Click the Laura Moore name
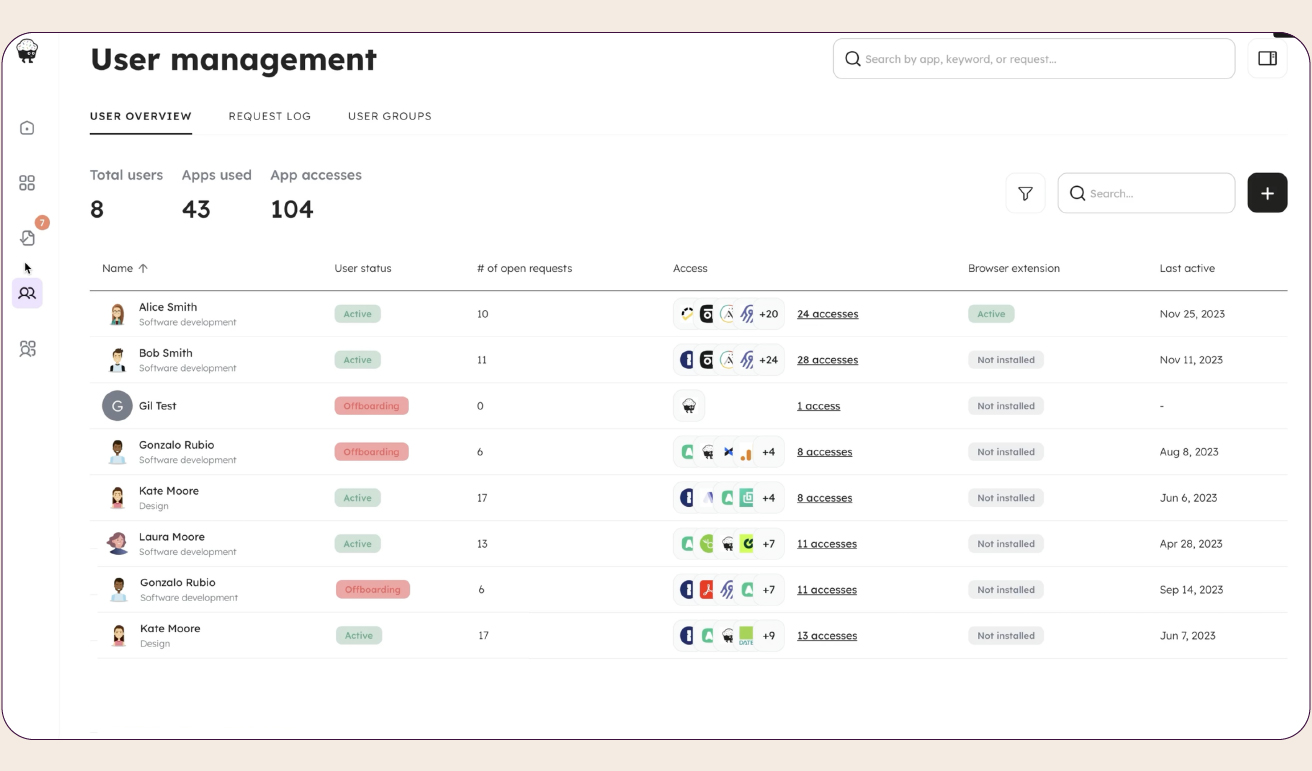This screenshot has height=771, width=1312. pyautogui.click(x=172, y=537)
